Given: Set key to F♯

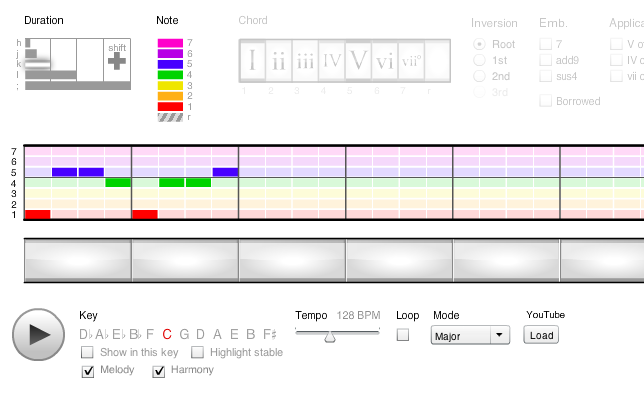Looking at the screenshot, I should (x=270, y=334).
